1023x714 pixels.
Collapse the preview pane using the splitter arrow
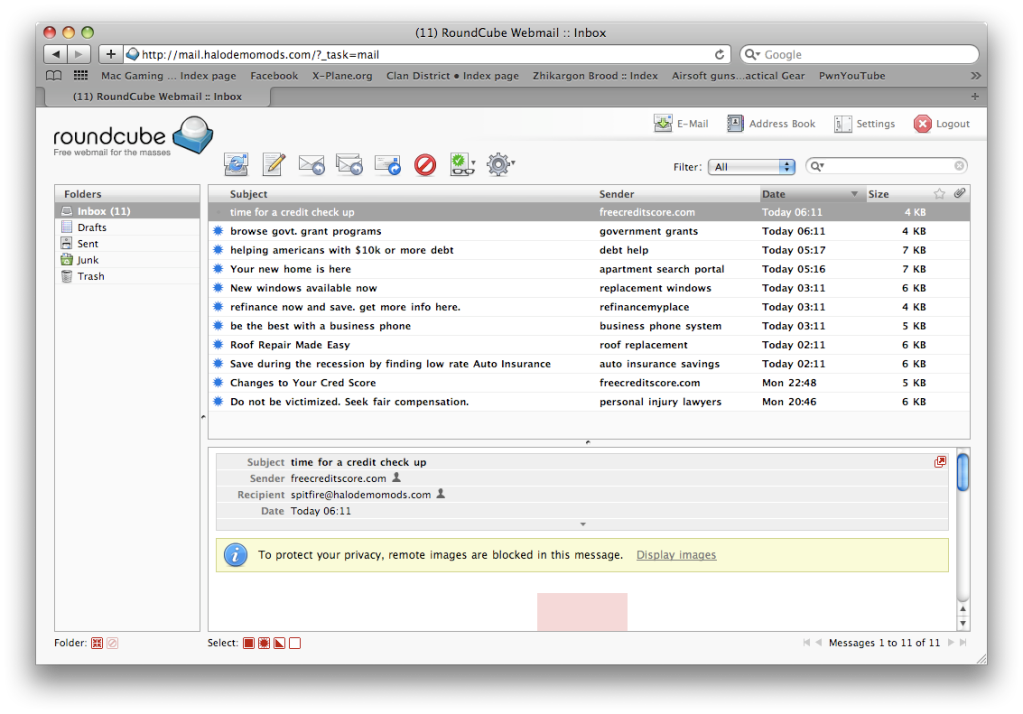point(588,442)
